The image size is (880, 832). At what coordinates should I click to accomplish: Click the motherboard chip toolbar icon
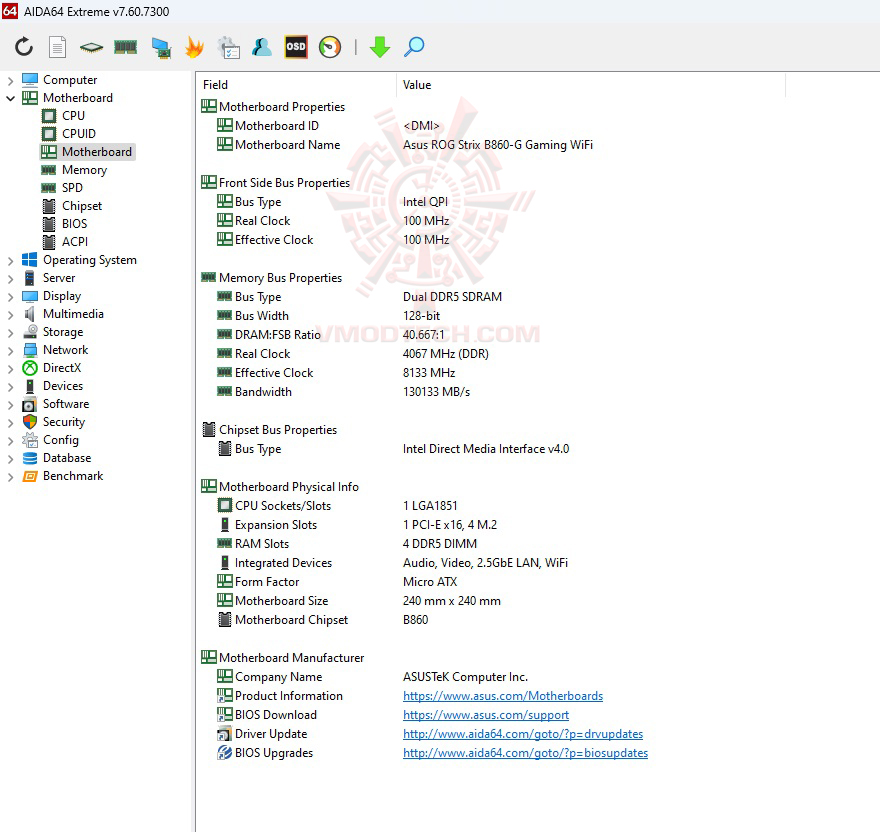point(91,47)
